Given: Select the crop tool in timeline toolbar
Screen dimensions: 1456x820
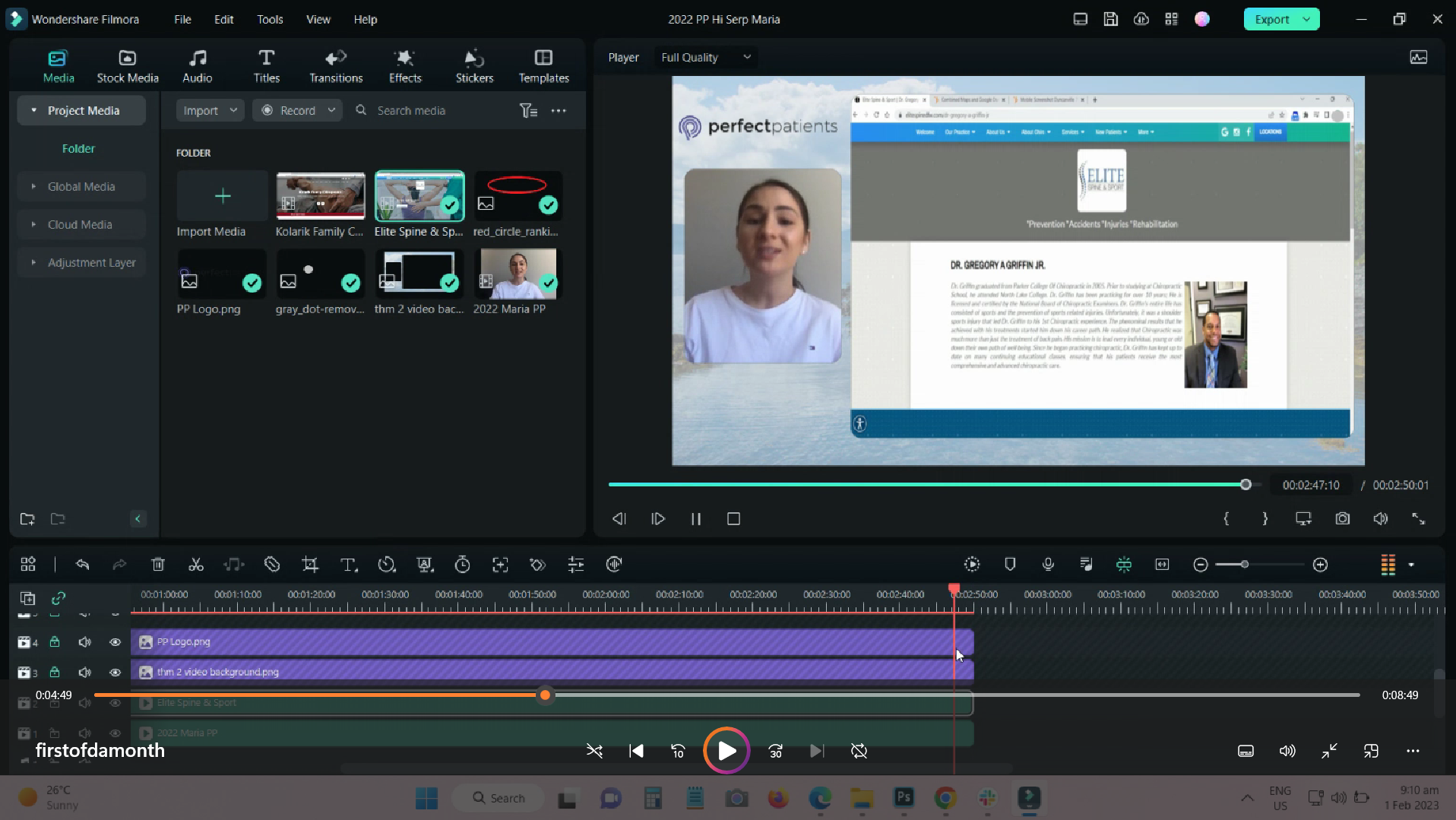Looking at the screenshot, I should coord(310,565).
